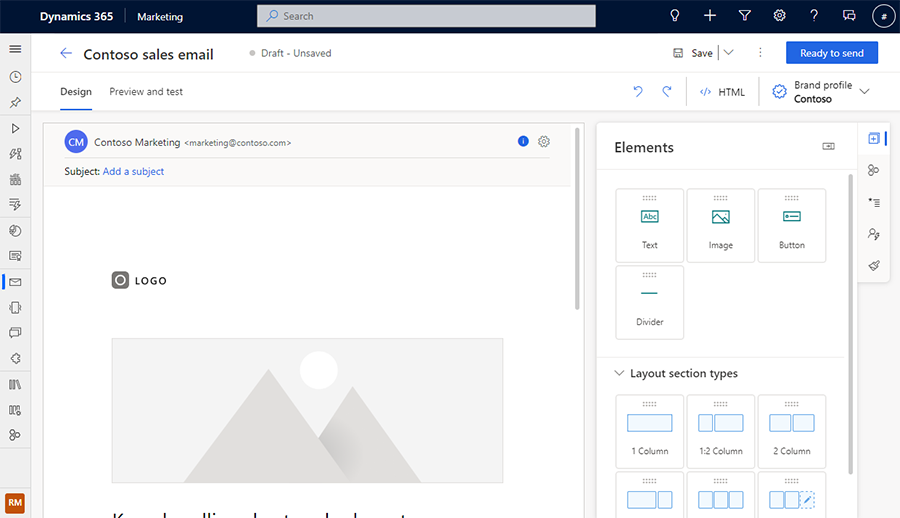Click the lightbulb icon in top bar
The height and width of the screenshot is (518, 900).
(x=675, y=16)
